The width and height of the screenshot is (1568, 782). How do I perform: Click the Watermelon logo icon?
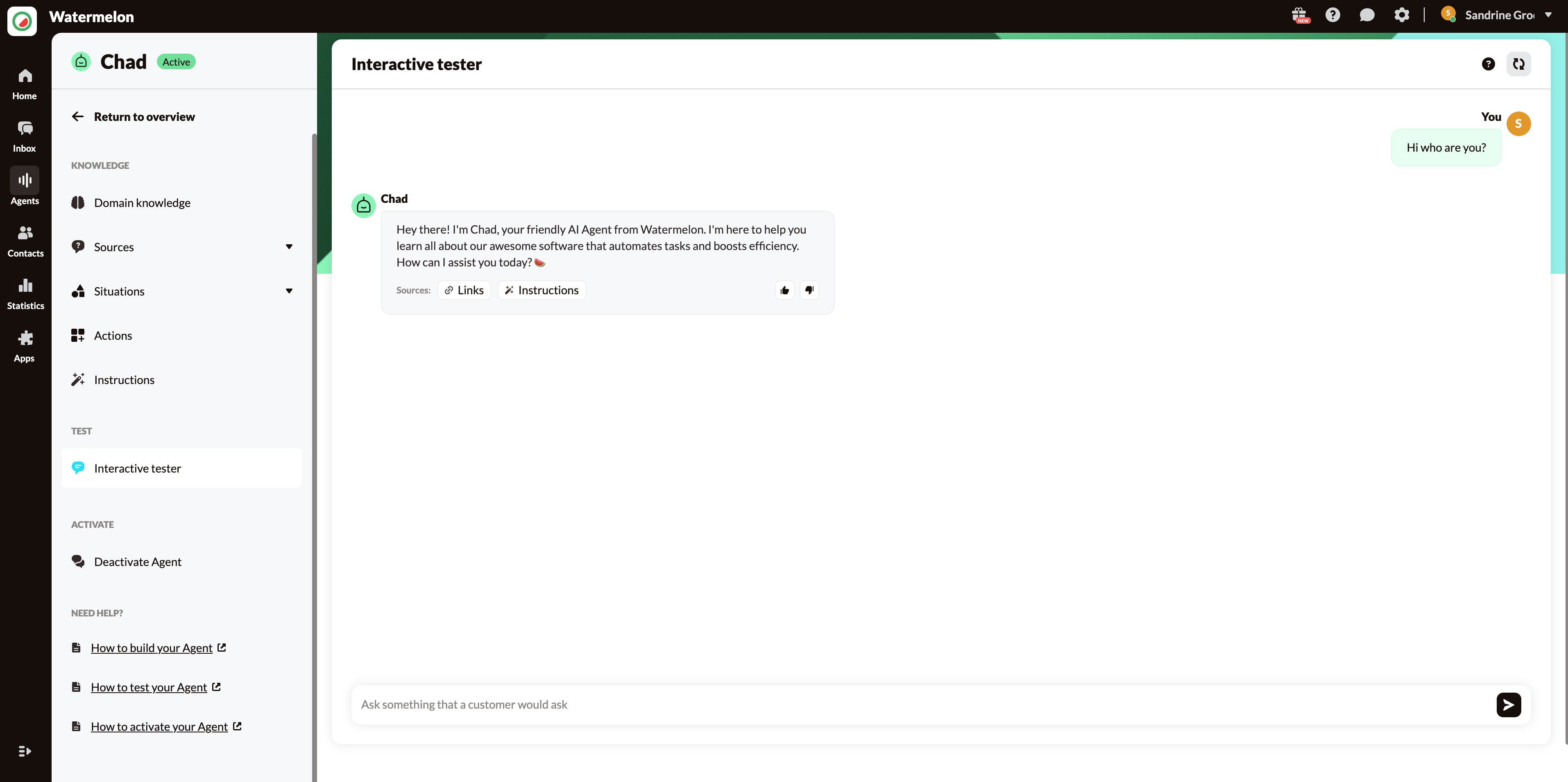point(22,21)
